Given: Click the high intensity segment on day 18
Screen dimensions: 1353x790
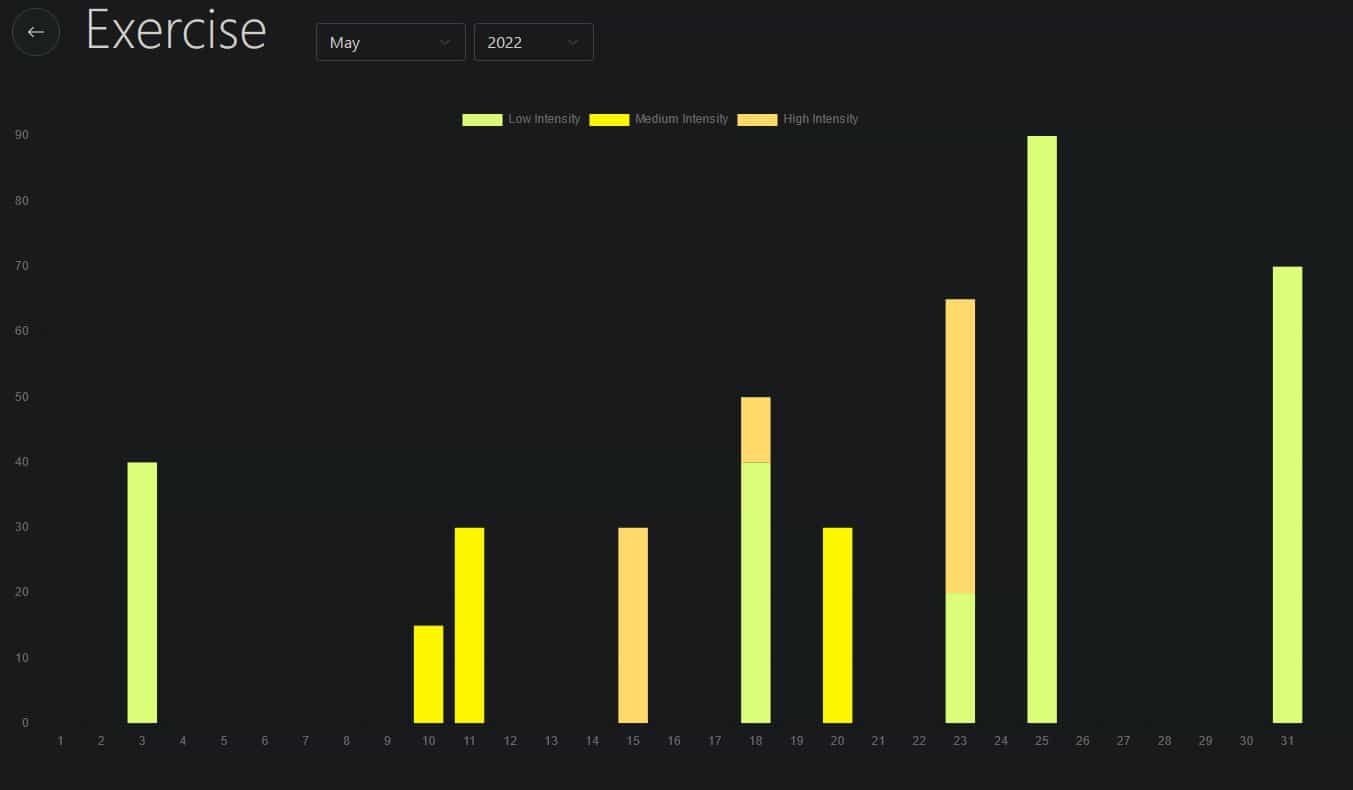Looking at the screenshot, I should coord(756,429).
